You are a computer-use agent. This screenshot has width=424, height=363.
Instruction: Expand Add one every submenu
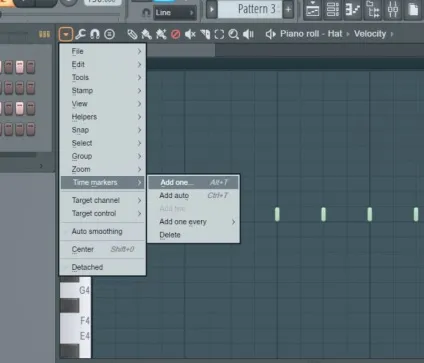[x=193, y=222]
